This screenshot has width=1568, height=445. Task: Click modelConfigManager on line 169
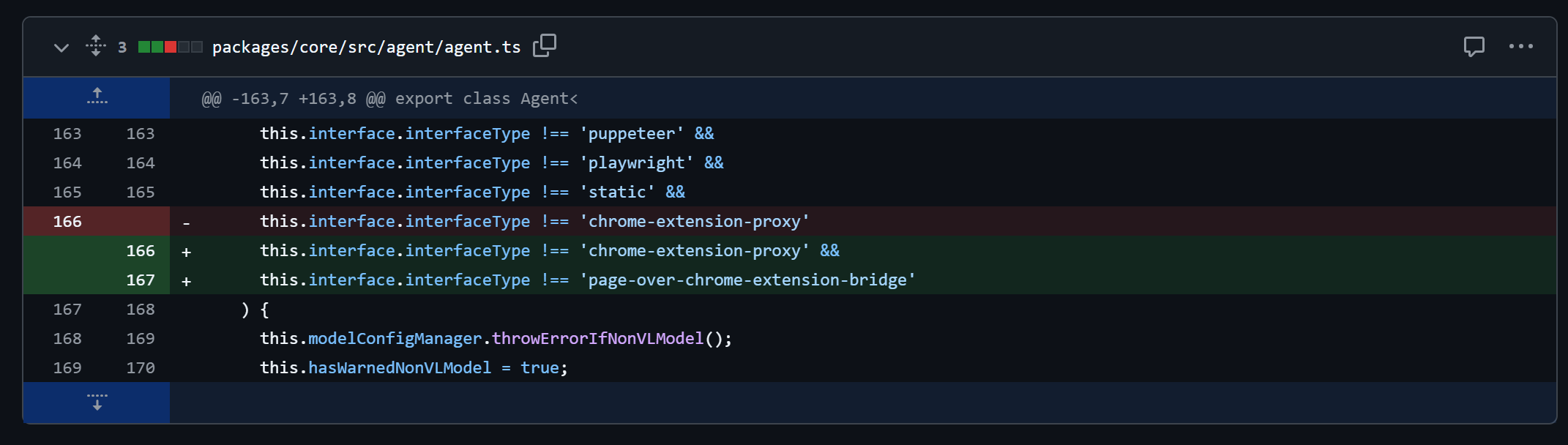(x=395, y=339)
